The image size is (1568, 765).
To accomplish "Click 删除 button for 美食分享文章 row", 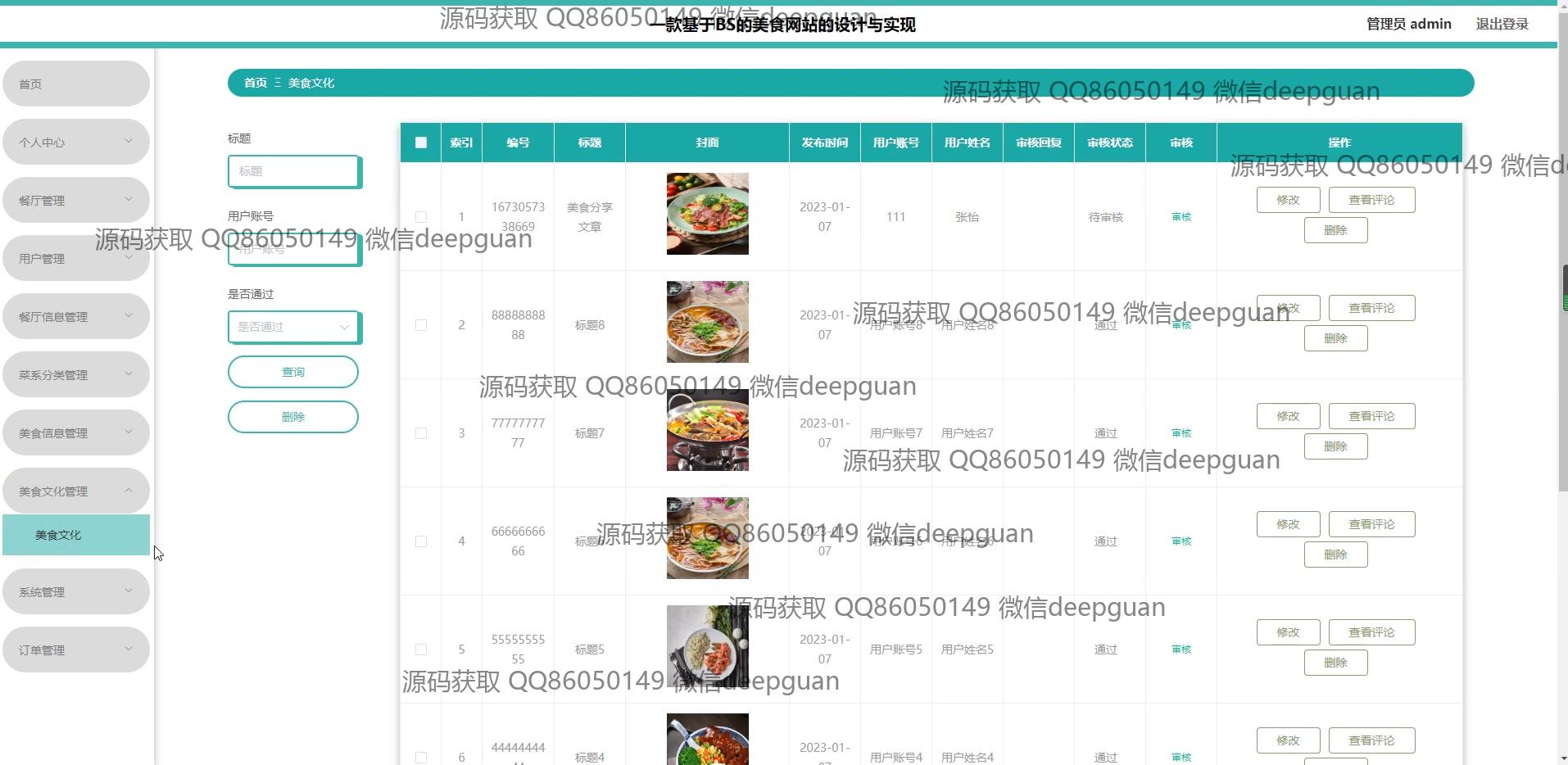I will pos(1336,230).
